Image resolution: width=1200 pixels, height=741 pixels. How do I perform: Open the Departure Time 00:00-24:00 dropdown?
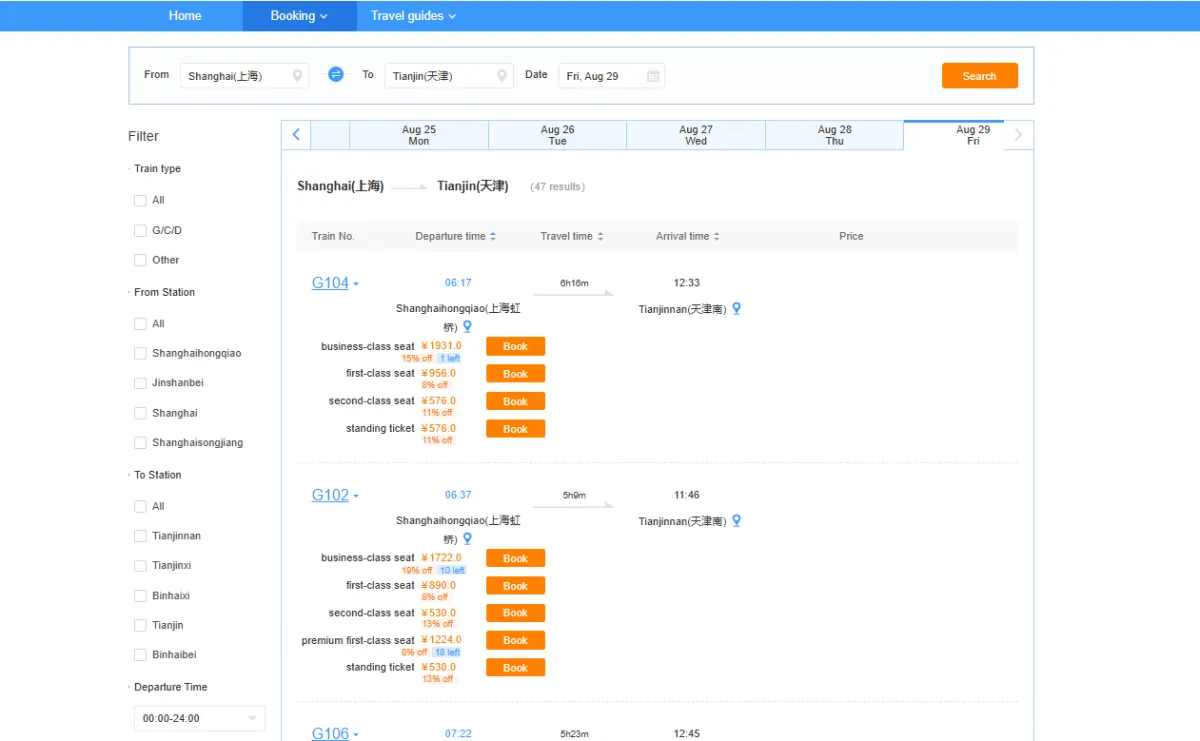(x=200, y=718)
